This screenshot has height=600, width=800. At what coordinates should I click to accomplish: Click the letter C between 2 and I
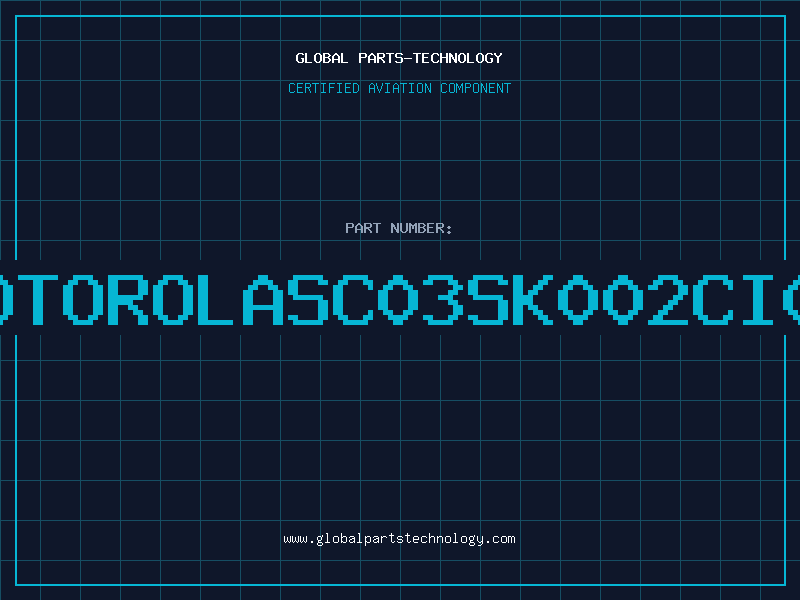[x=713, y=299]
